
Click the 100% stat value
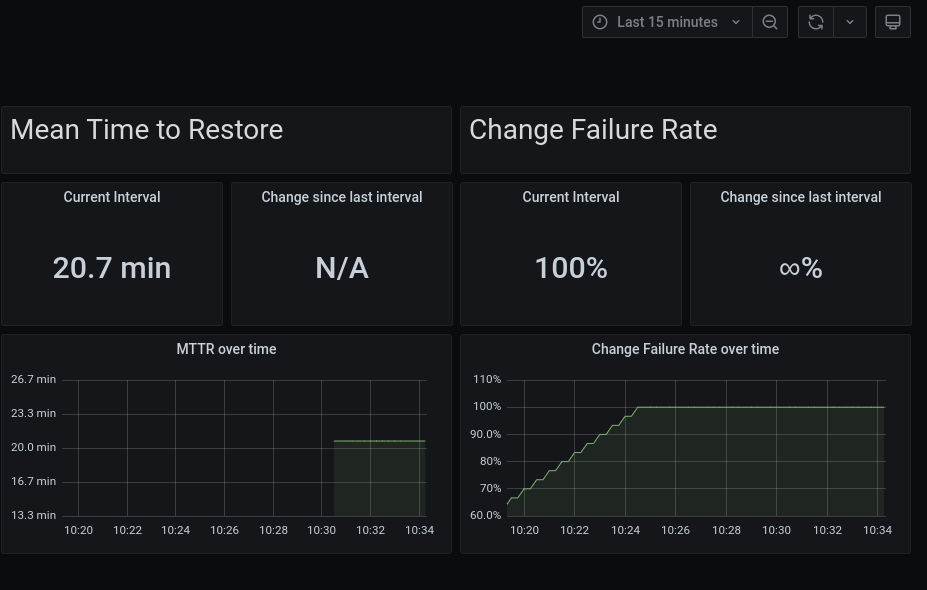tap(571, 268)
